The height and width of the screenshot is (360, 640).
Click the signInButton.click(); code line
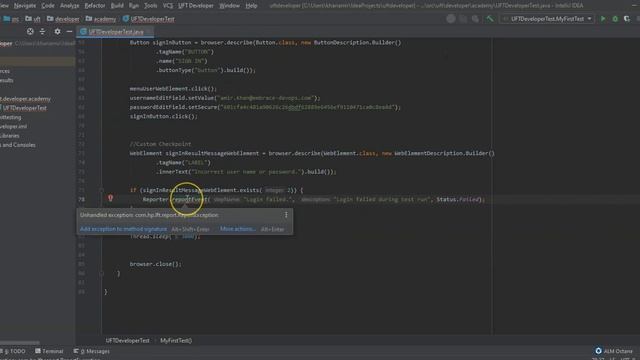pos(163,116)
